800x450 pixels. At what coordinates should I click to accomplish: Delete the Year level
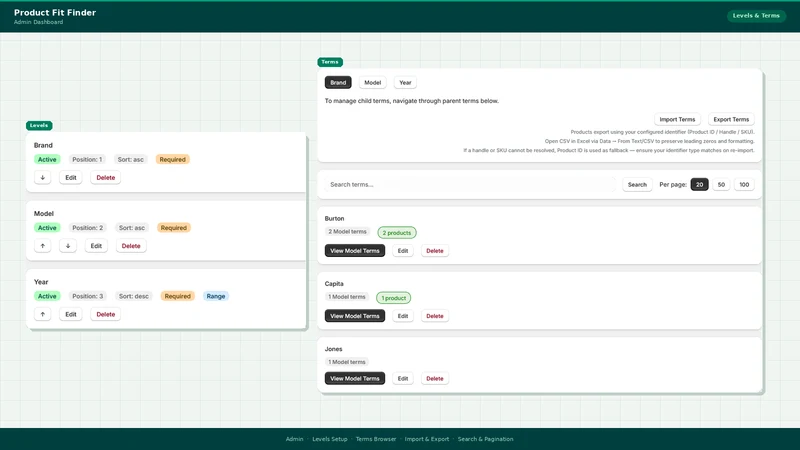(106, 314)
